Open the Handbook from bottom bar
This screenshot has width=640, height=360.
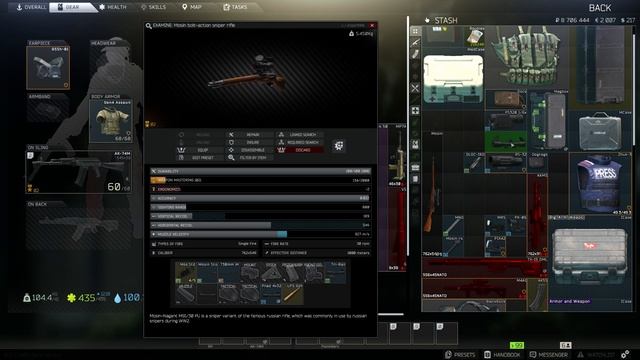pyautogui.click(x=502, y=354)
